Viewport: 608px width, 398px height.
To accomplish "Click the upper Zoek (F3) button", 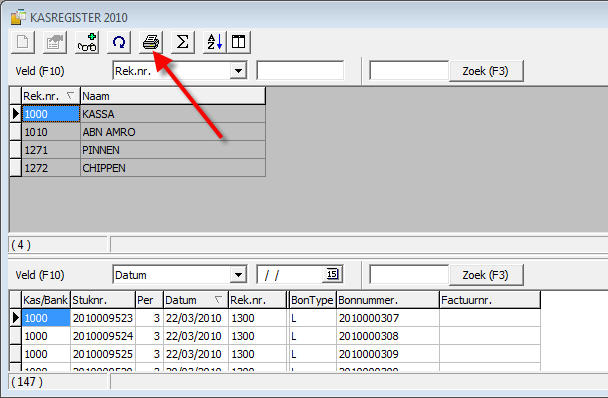I will pos(486,71).
